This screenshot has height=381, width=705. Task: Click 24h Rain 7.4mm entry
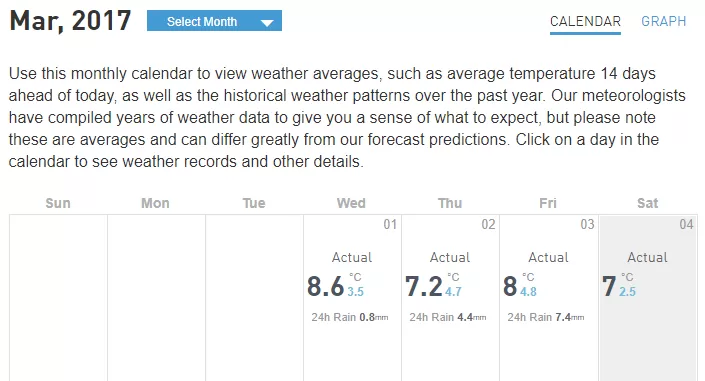(546, 317)
